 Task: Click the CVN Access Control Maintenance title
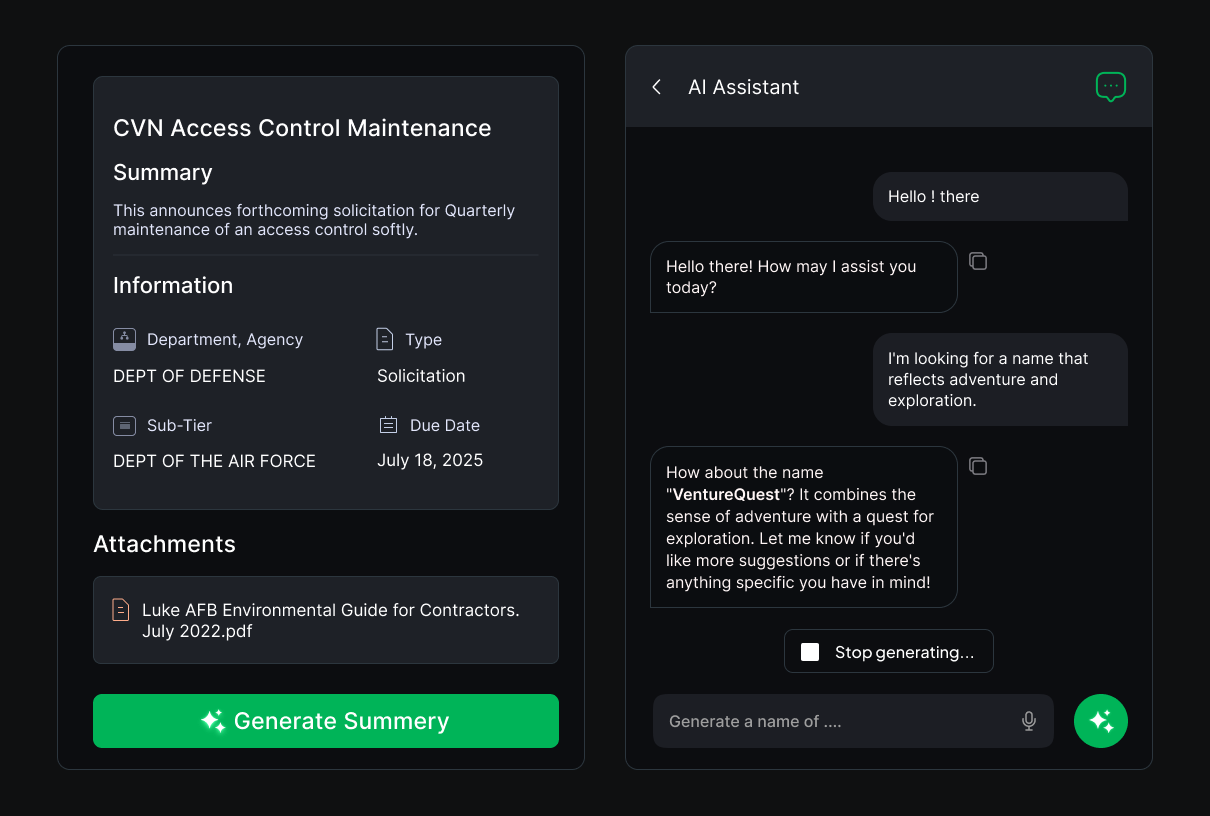pos(302,128)
